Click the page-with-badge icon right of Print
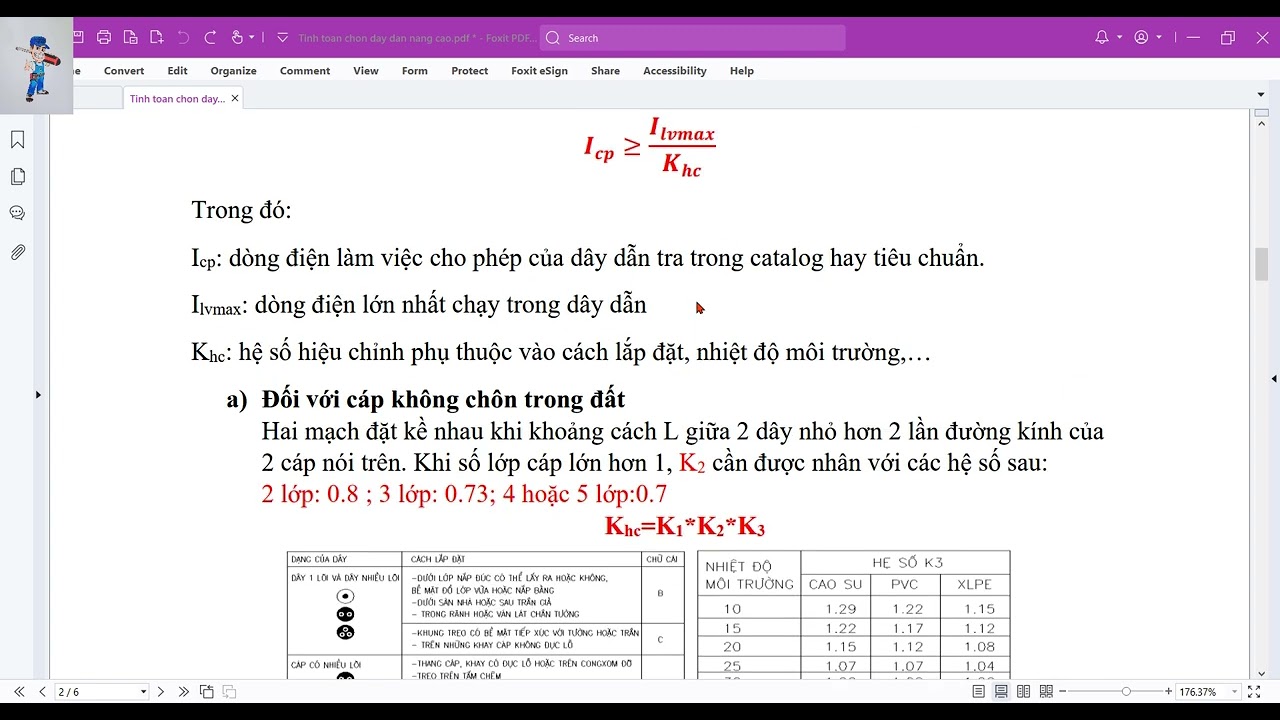The height and width of the screenshot is (720, 1280). point(130,37)
